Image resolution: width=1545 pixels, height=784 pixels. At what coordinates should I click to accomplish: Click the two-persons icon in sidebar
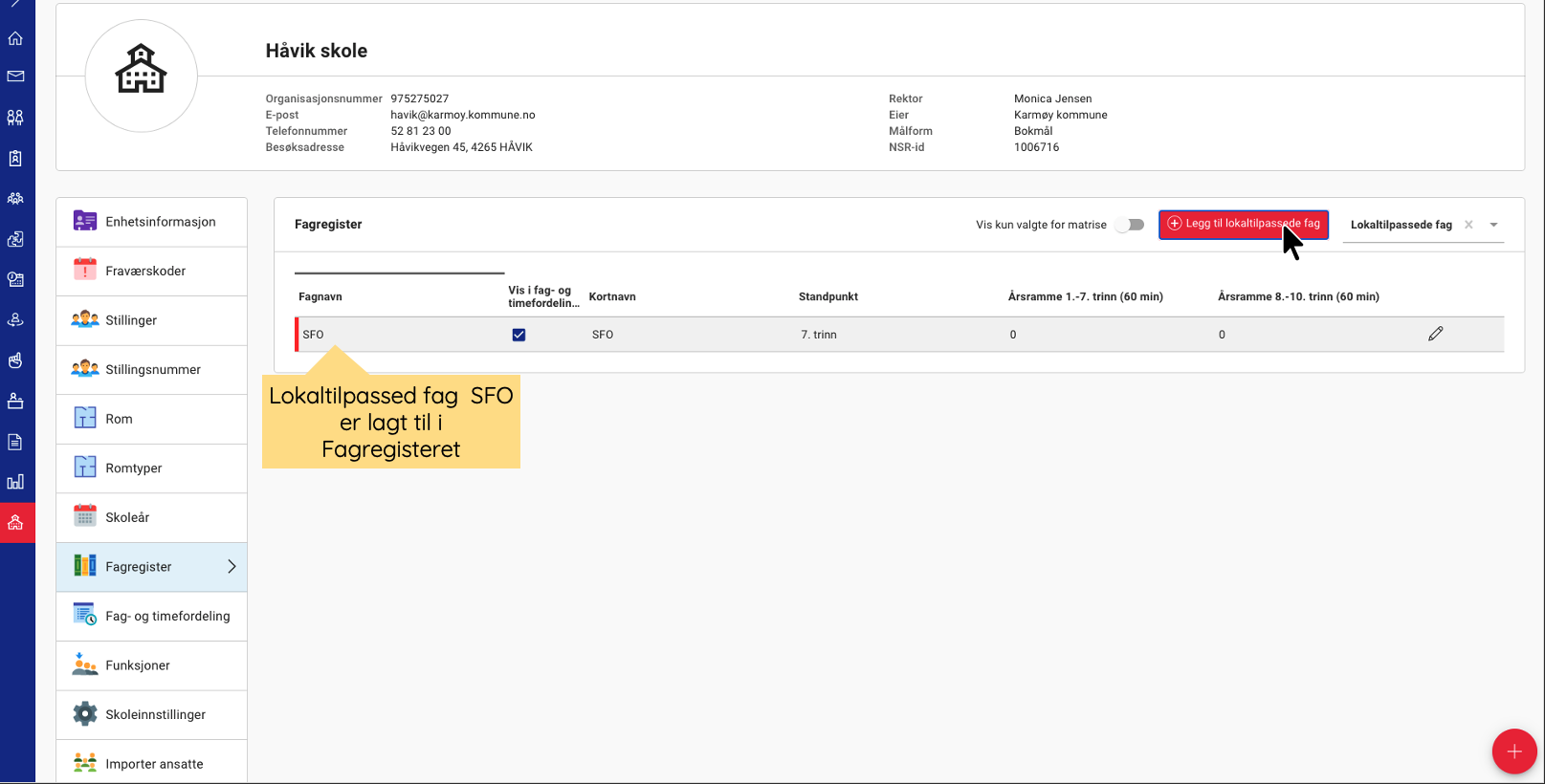coord(15,118)
